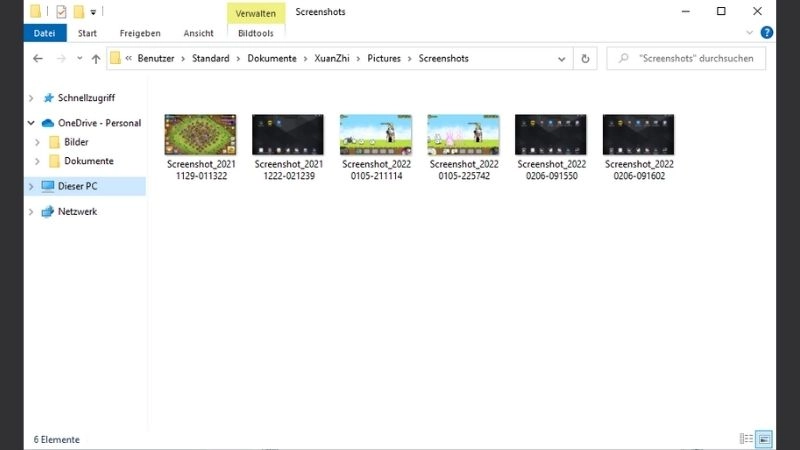
Task: Switch to the Start ribbon tab
Action: tap(87, 33)
